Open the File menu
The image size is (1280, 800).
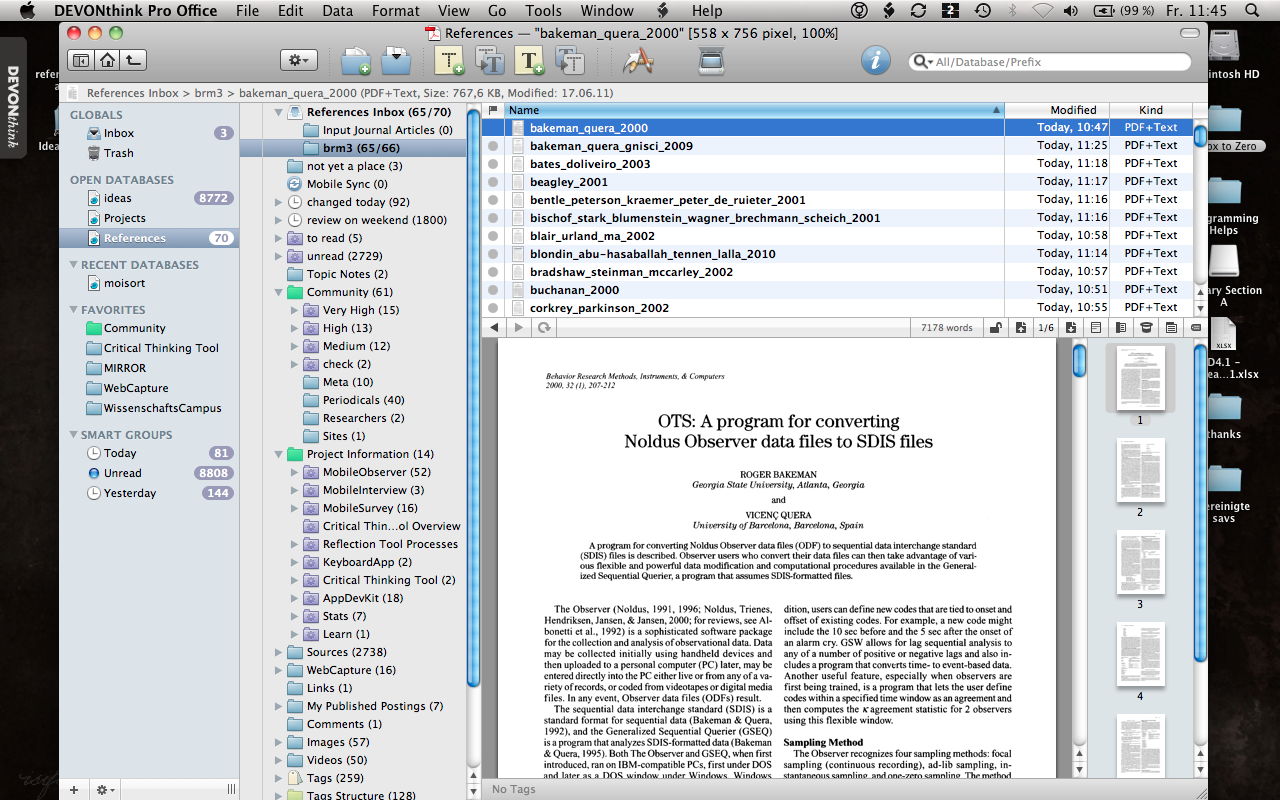coord(247,11)
